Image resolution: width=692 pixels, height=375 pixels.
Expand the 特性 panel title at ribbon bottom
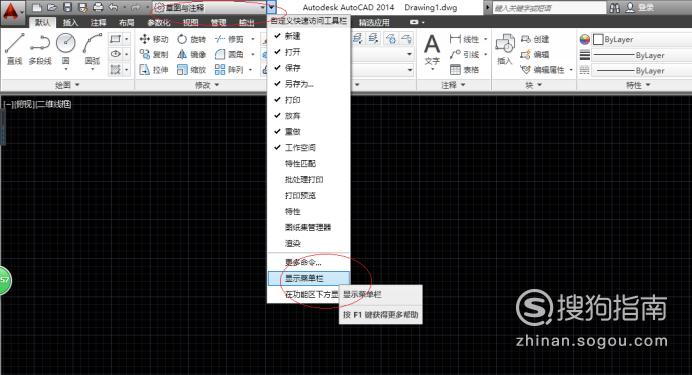tap(638, 85)
